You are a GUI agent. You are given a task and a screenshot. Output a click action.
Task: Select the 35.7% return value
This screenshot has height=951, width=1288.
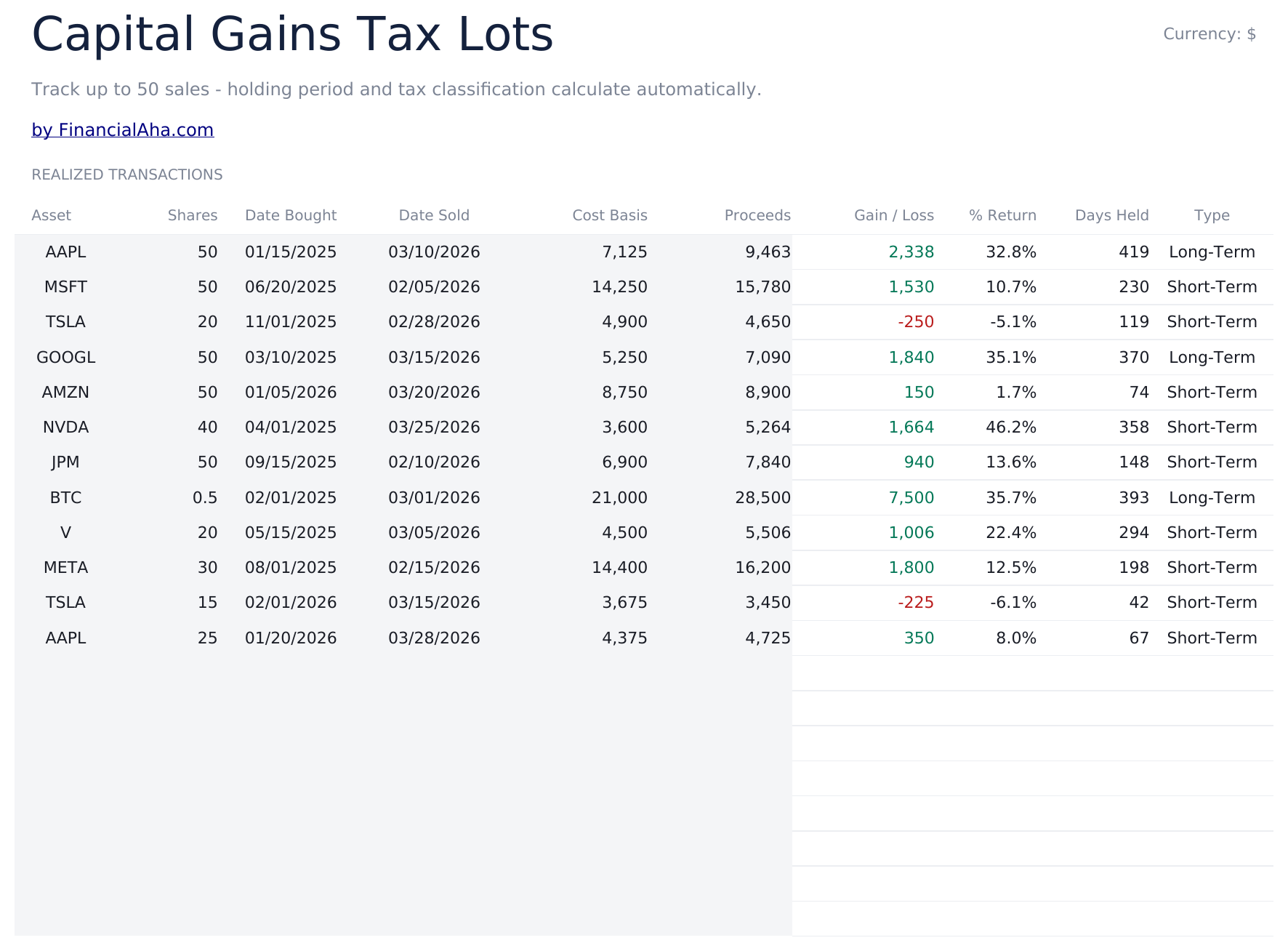(x=1011, y=498)
